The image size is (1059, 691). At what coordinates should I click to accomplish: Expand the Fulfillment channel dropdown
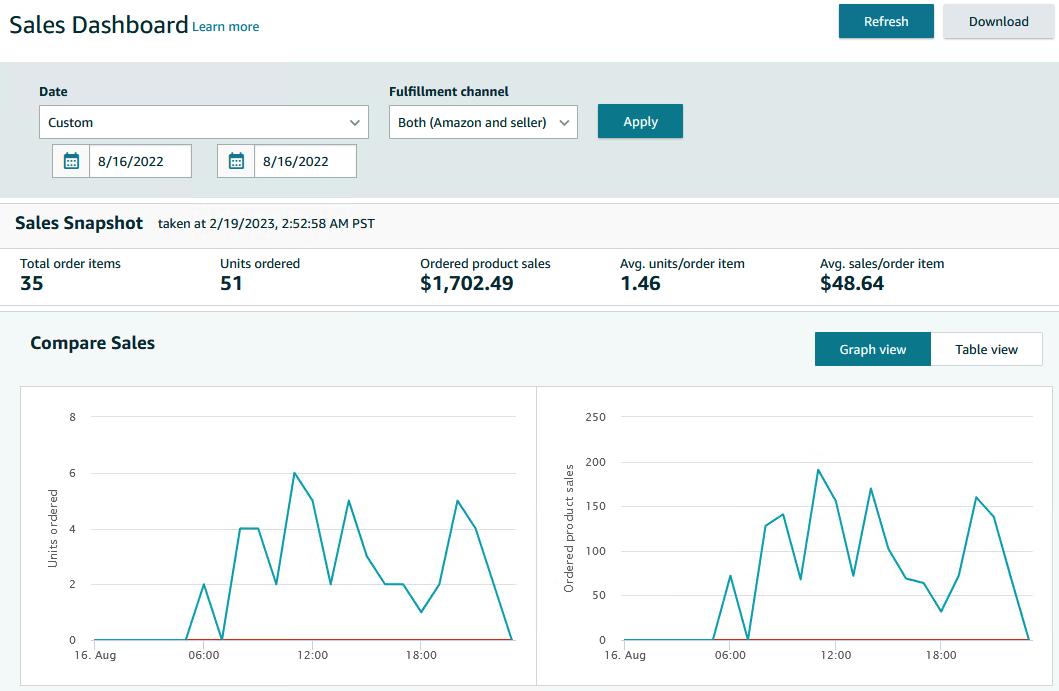click(482, 122)
